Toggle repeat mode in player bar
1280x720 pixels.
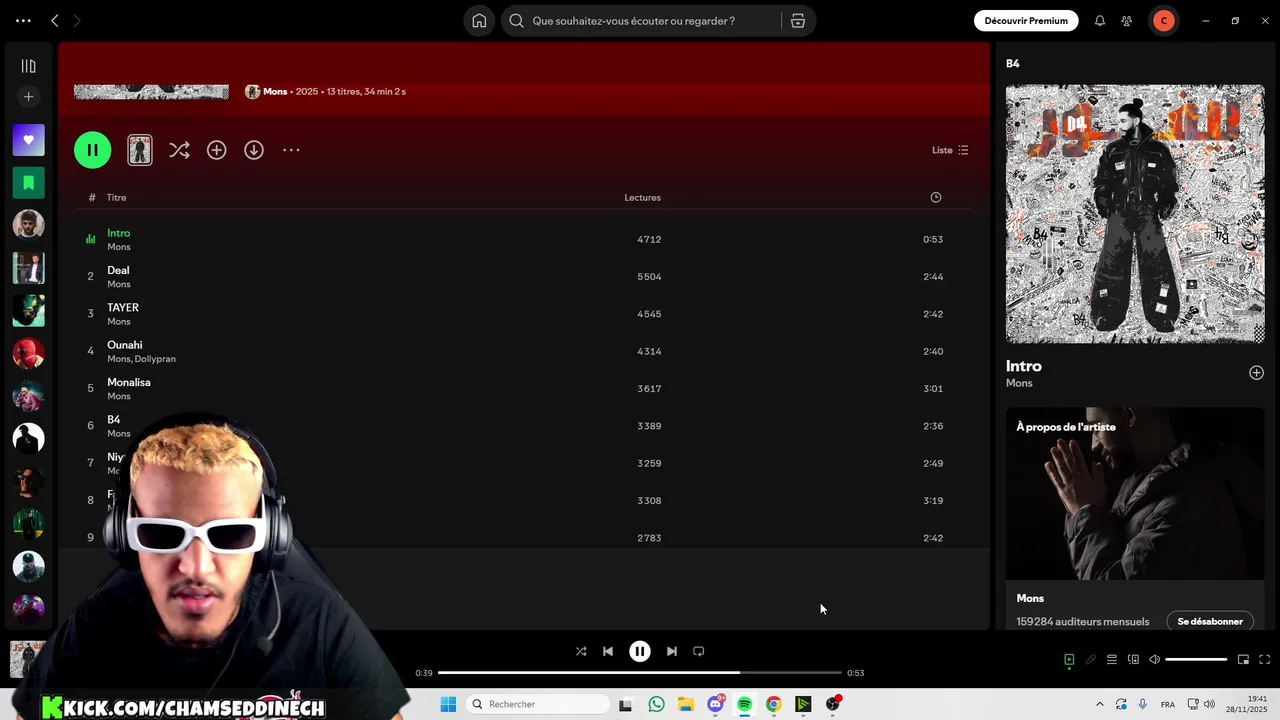click(699, 651)
